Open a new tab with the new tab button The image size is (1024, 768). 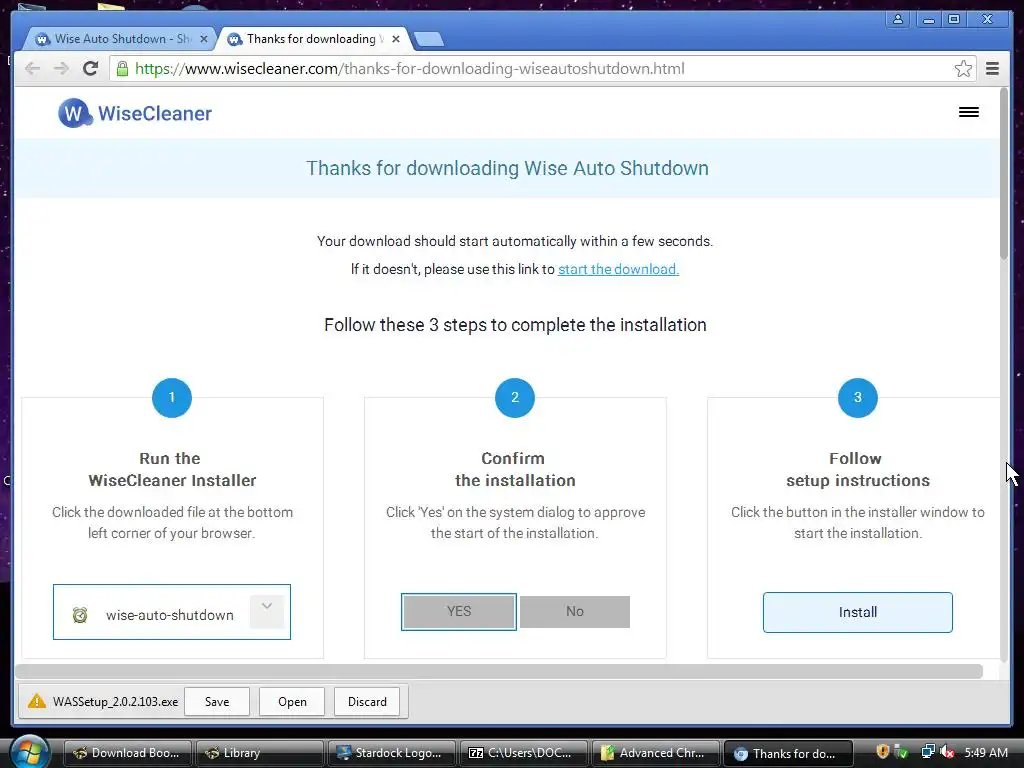point(429,40)
